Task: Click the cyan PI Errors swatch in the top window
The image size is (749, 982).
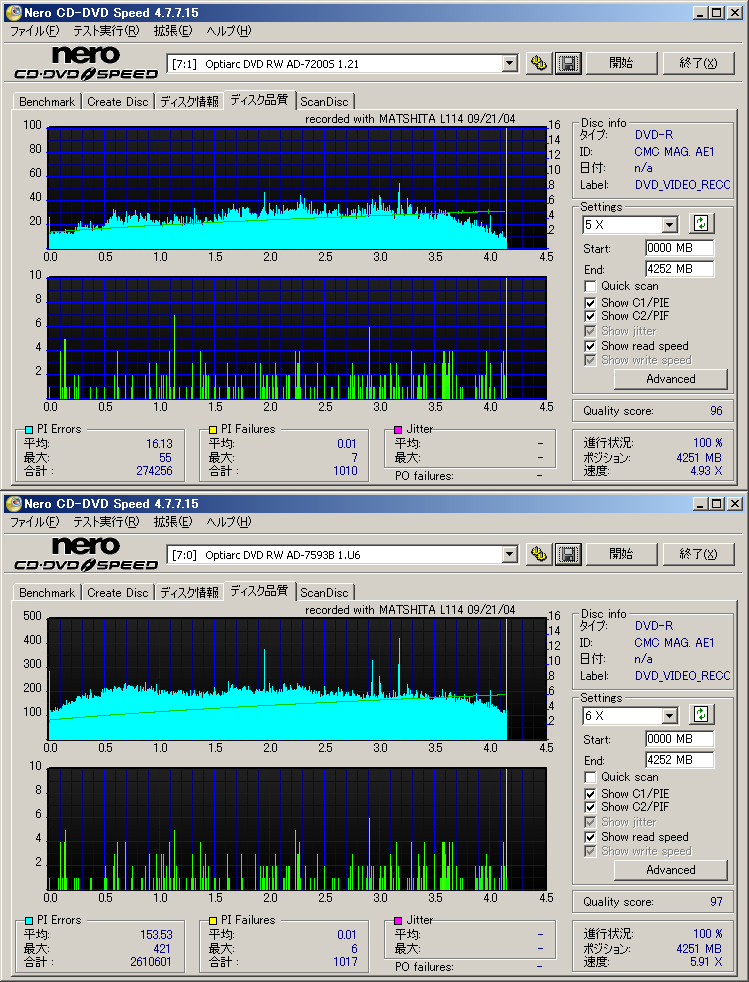Action: tap(29, 430)
